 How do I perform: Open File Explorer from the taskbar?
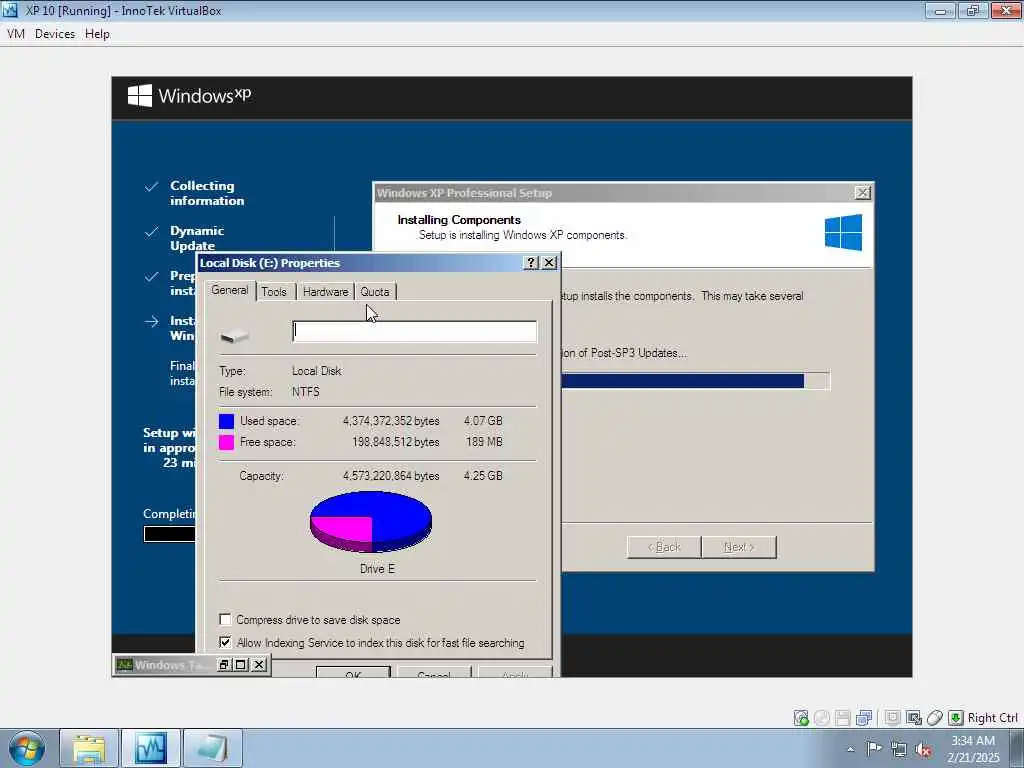pyautogui.click(x=89, y=748)
